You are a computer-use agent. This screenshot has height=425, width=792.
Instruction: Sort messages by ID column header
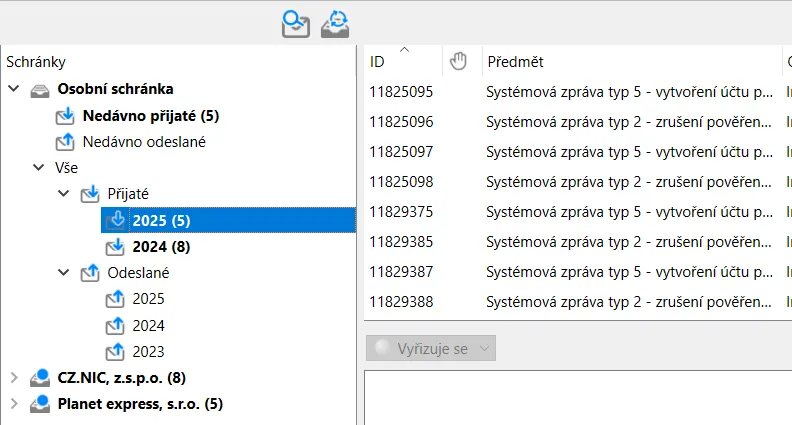click(403, 61)
